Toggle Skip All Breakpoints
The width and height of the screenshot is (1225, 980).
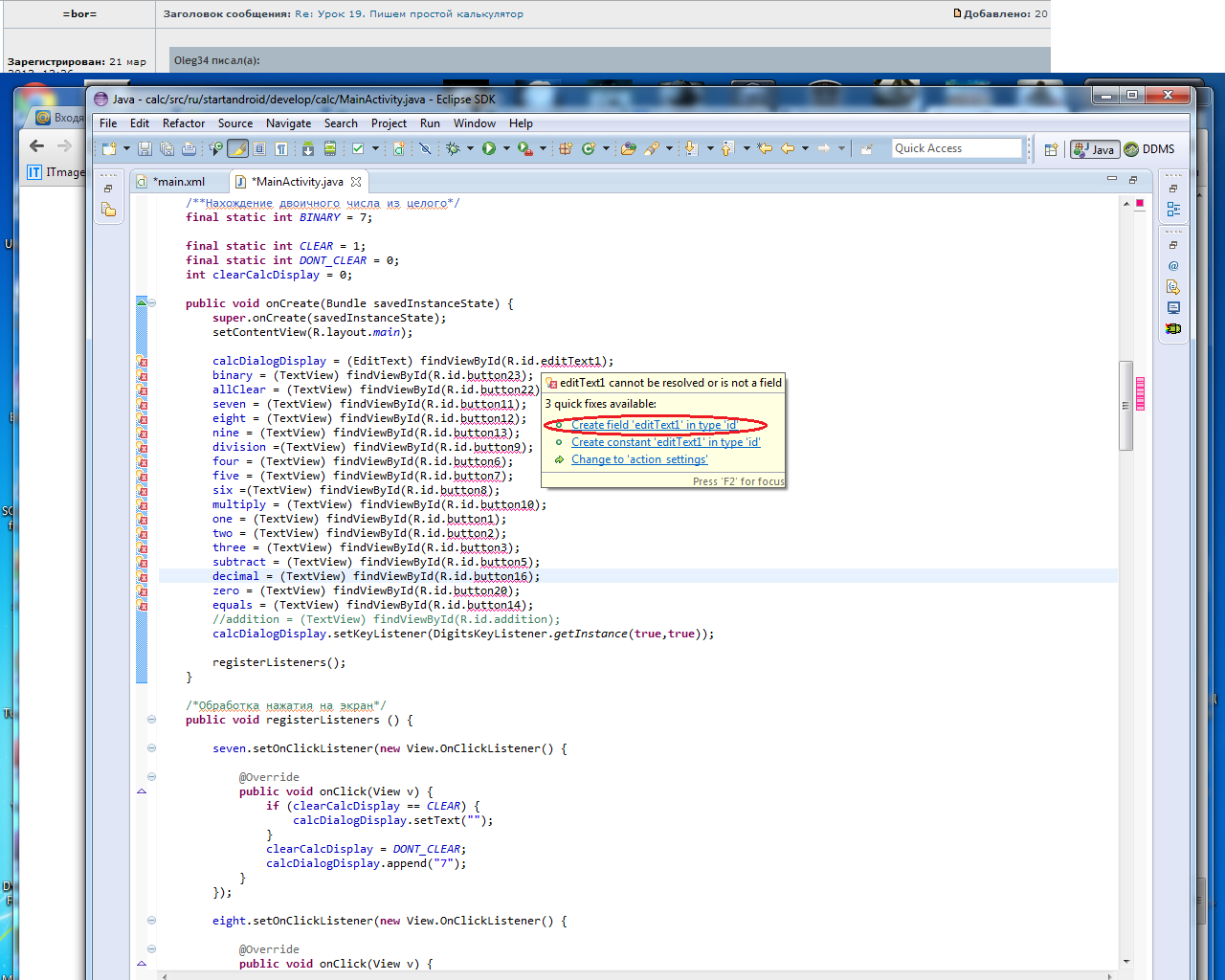425,148
